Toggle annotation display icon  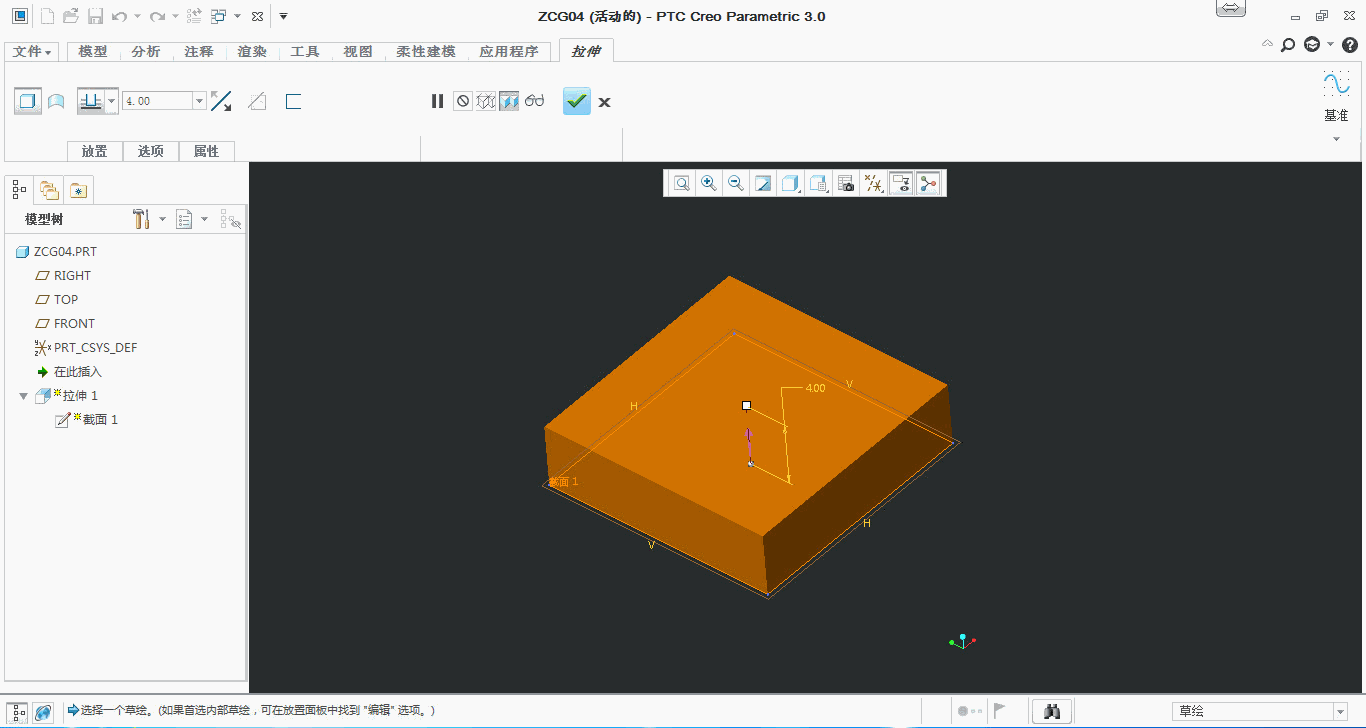[x=901, y=183]
